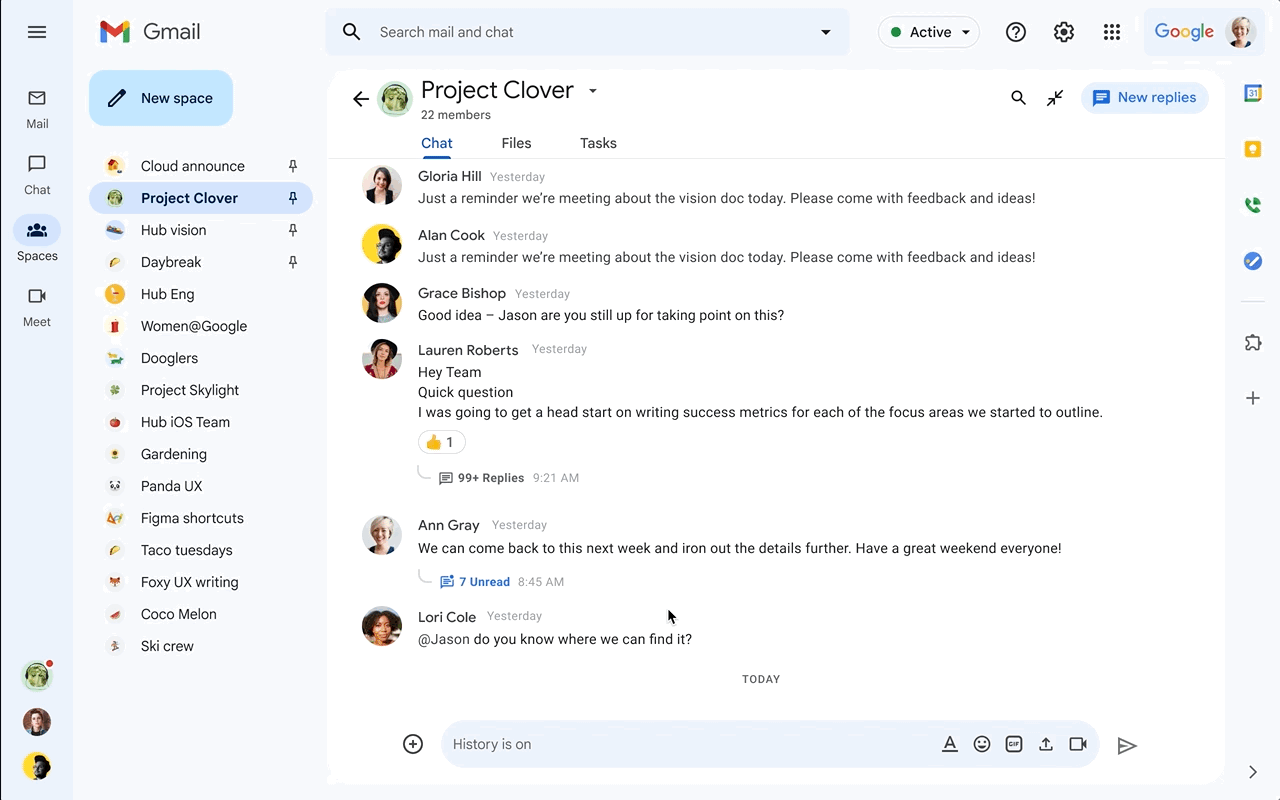Unpin the Hub vision conversation

point(292,230)
